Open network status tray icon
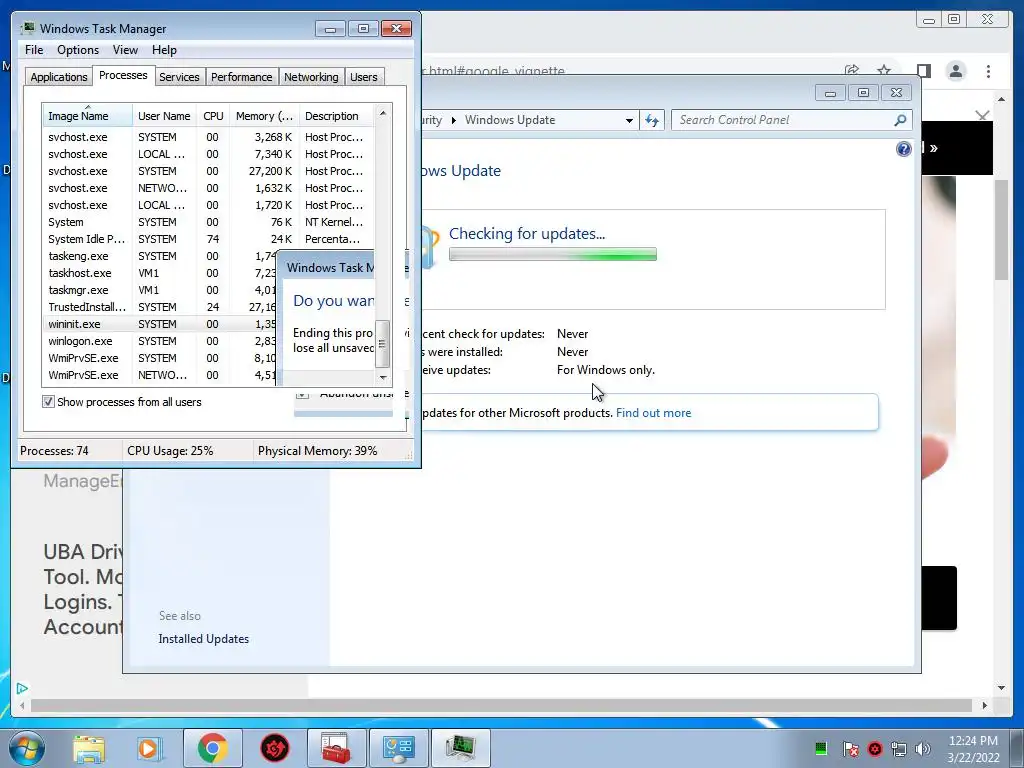Screen dimensions: 1024x768 click(899, 749)
